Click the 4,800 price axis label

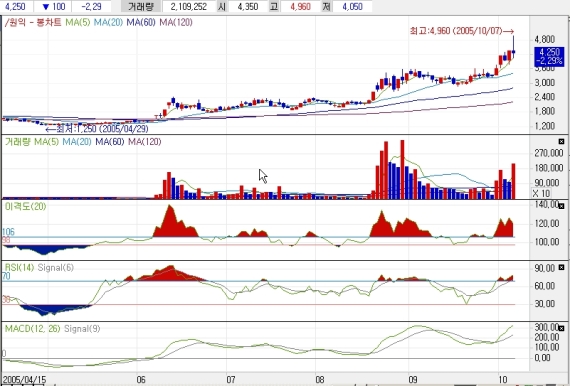click(x=545, y=39)
